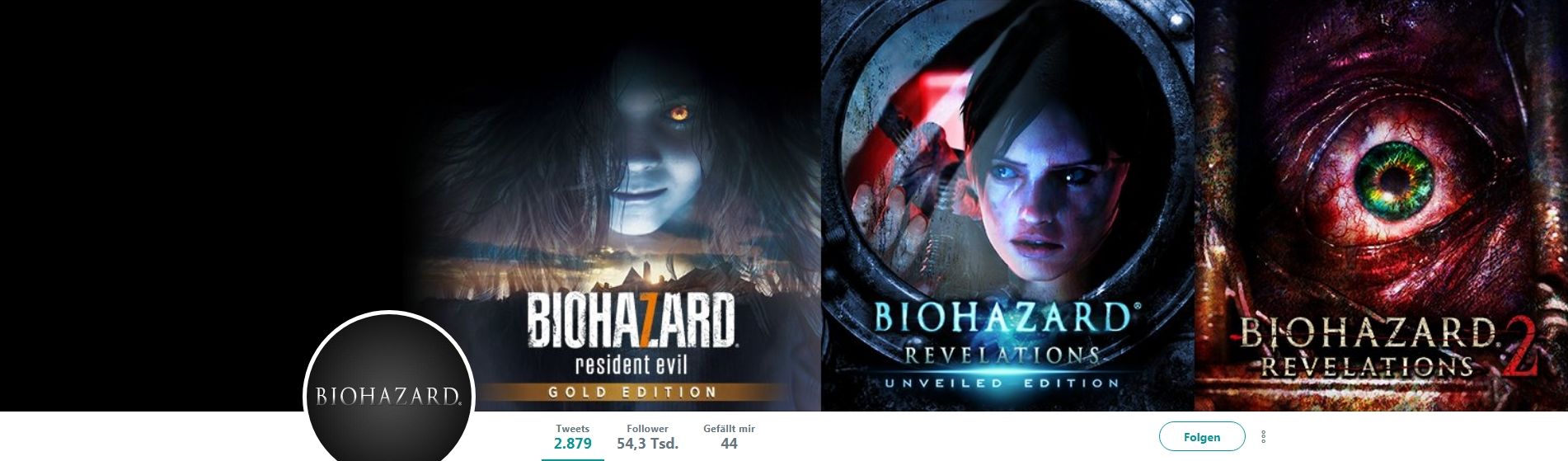Switch to the Tweets tab
1568x461 pixels.
point(572,436)
